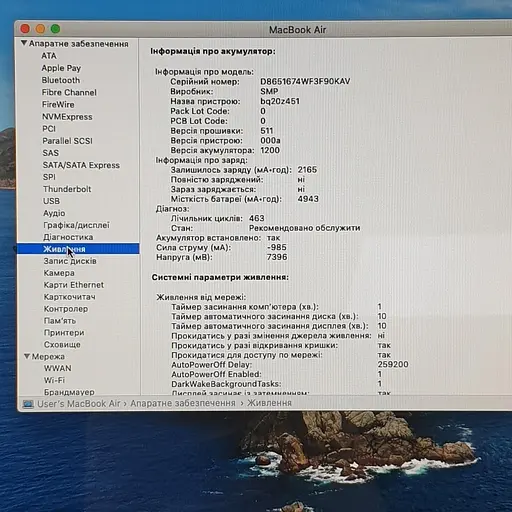Click the battery version value 1200
This screenshot has width=512, height=512.
click(x=270, y=150)
